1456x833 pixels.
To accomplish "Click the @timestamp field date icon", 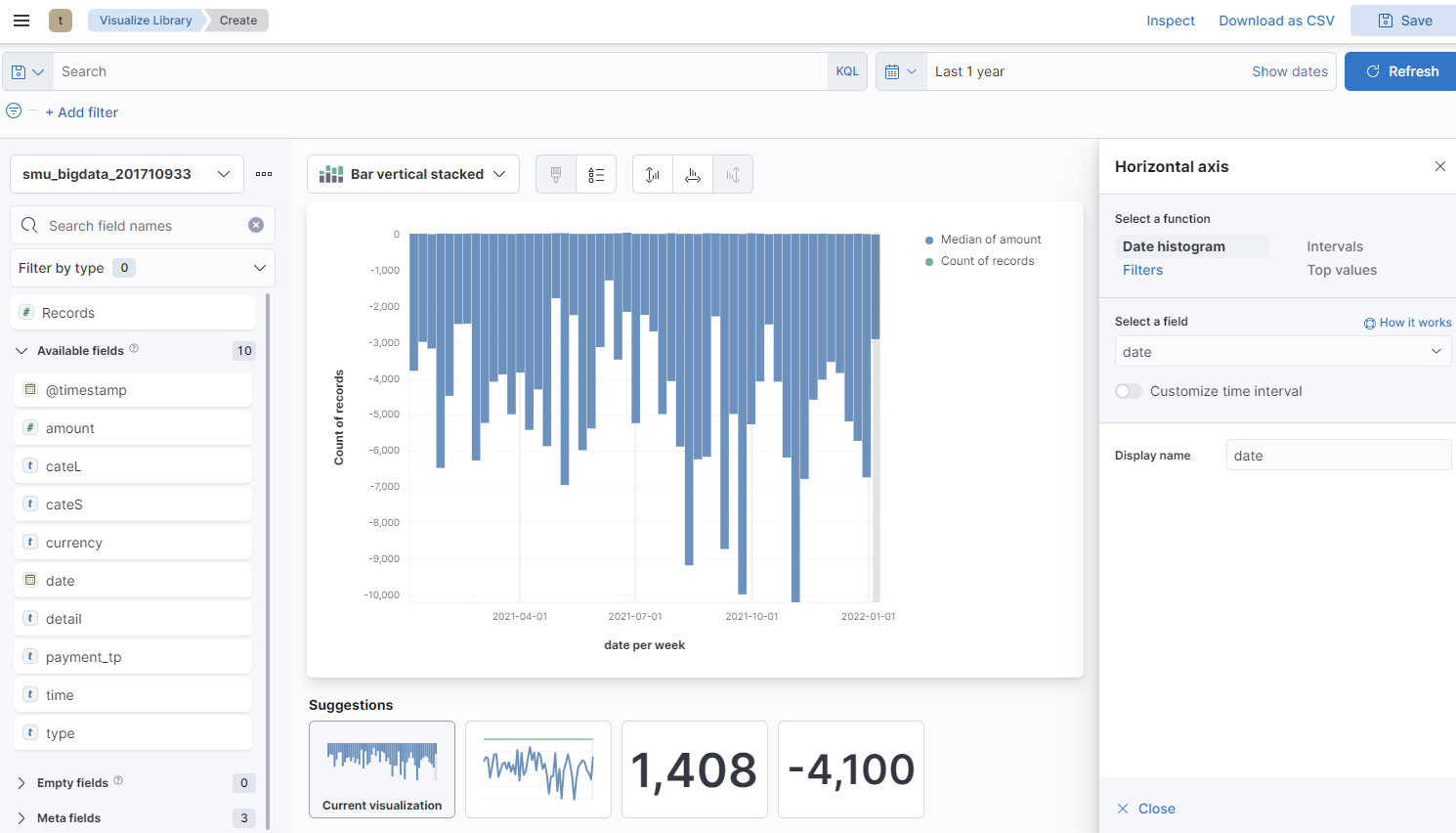I will 30,389.
